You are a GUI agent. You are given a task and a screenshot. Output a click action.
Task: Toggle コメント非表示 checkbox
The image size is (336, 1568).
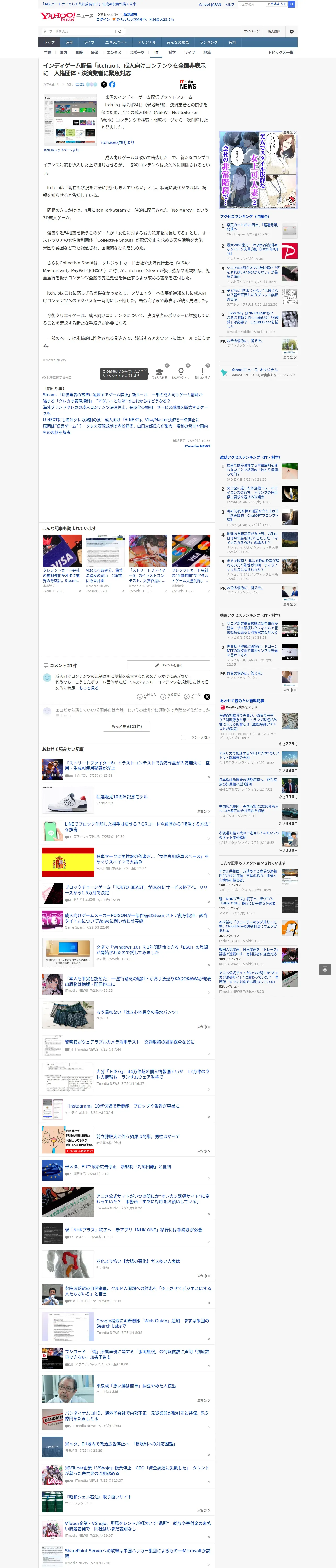click(183, 737)
